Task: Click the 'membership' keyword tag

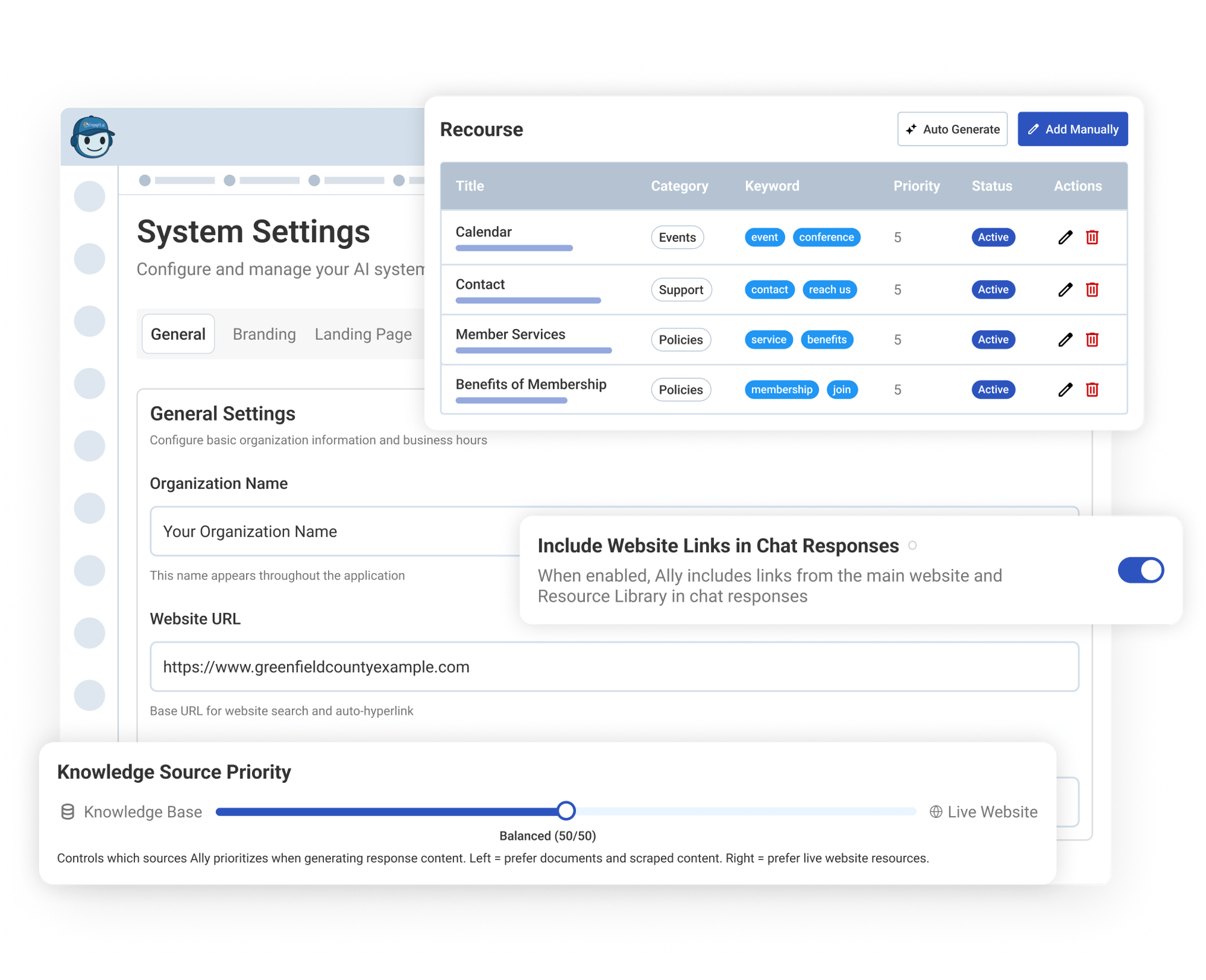Action: click(x=781, y=390)
